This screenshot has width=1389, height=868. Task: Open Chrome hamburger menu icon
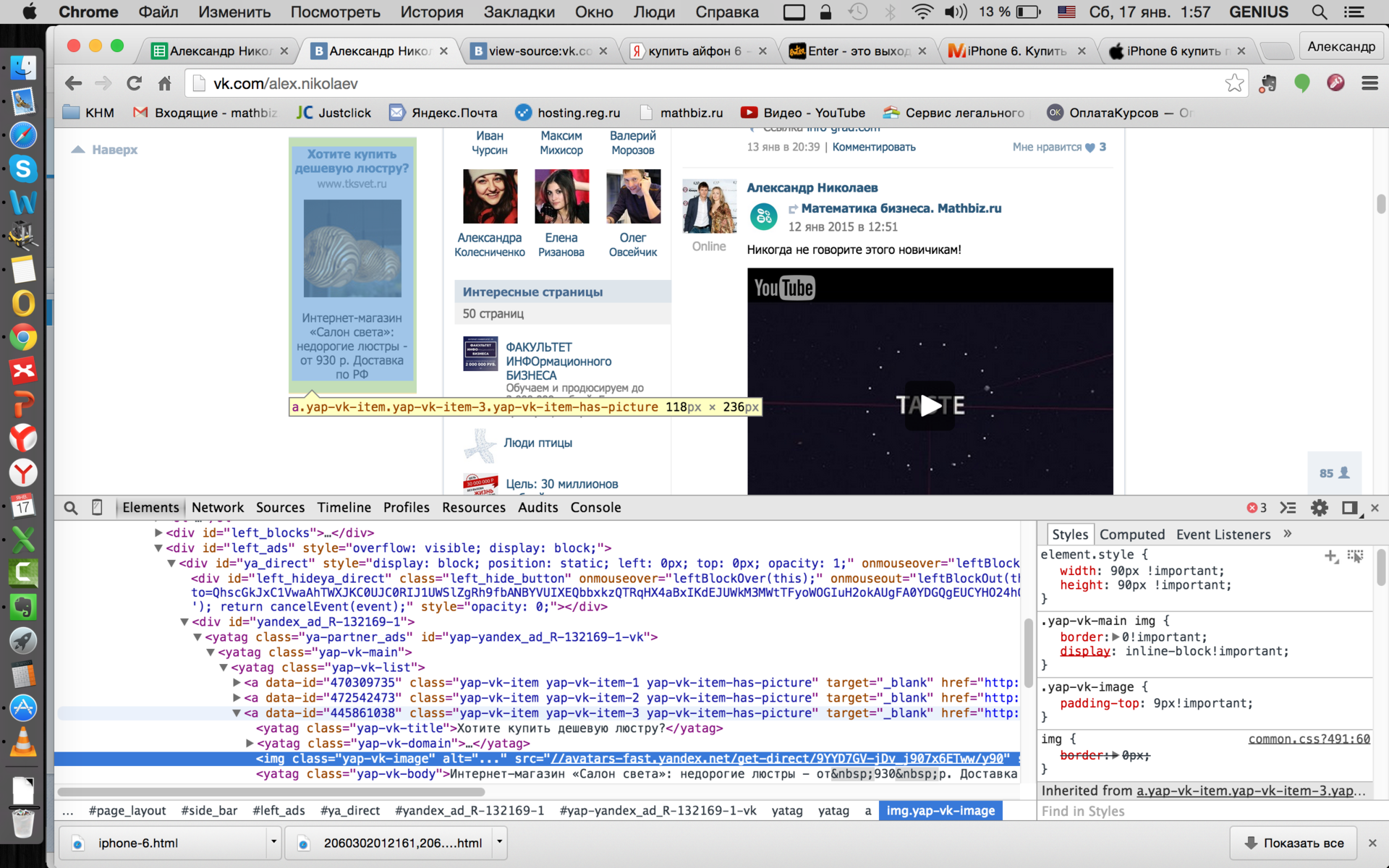(x=1369, y=83)
